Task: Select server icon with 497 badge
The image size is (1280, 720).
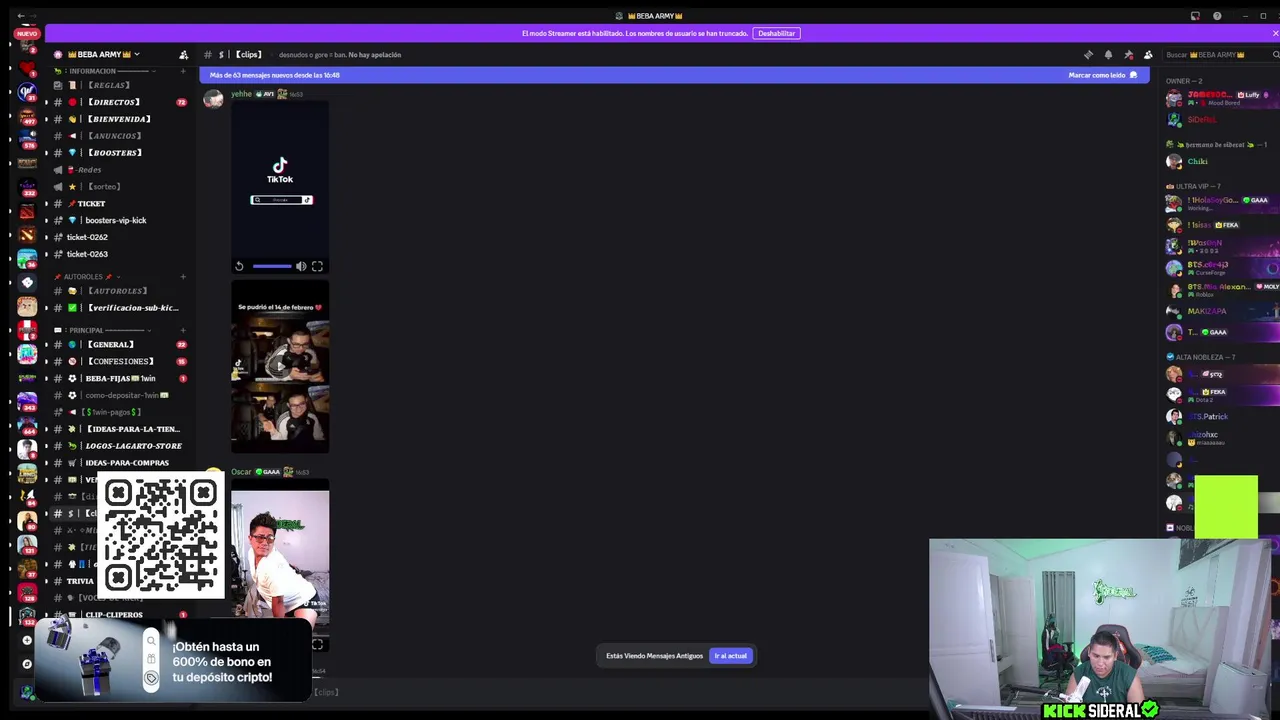Action: point(27,117)
